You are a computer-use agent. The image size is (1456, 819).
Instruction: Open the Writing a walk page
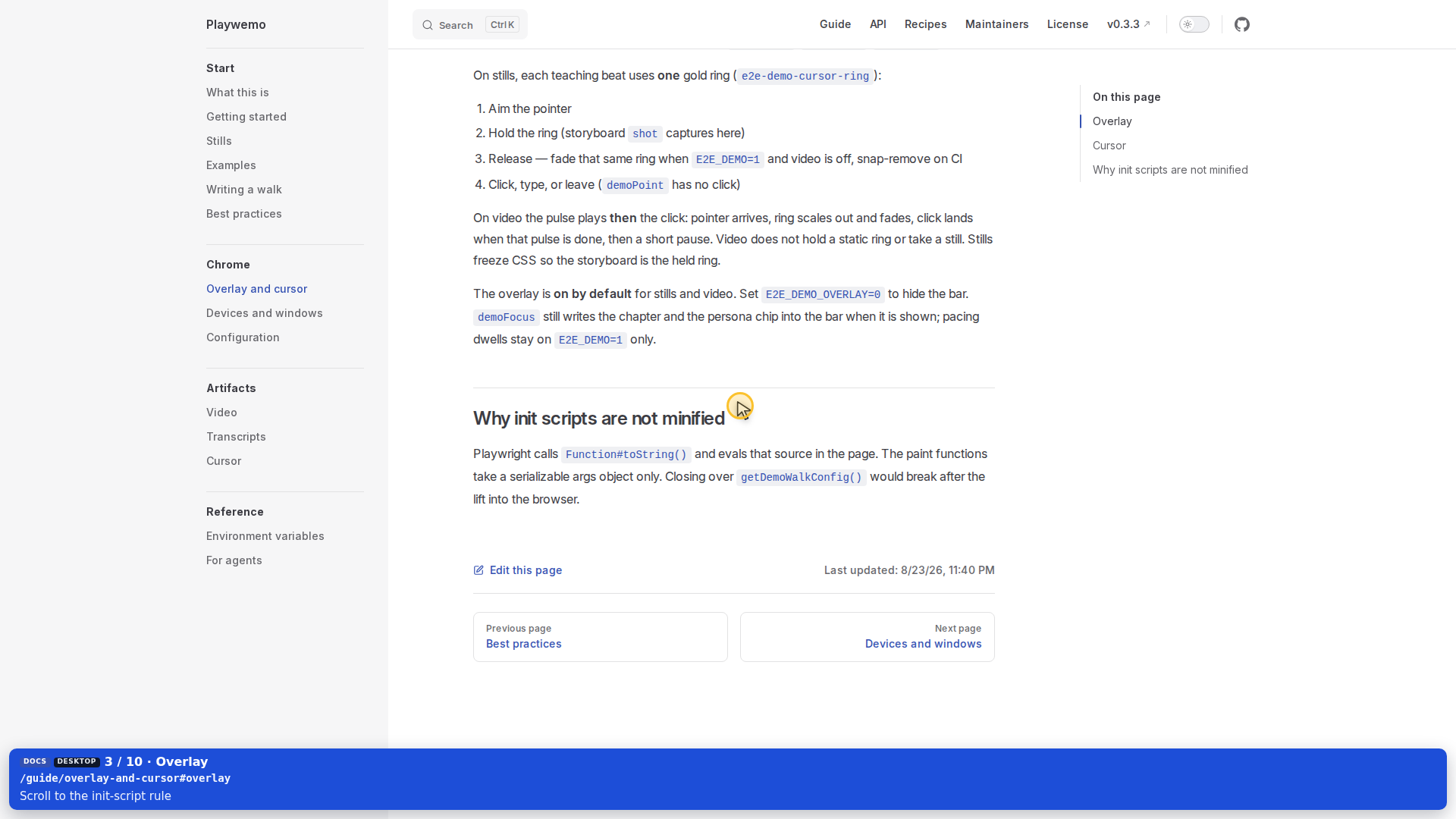(x=244, y=190)
